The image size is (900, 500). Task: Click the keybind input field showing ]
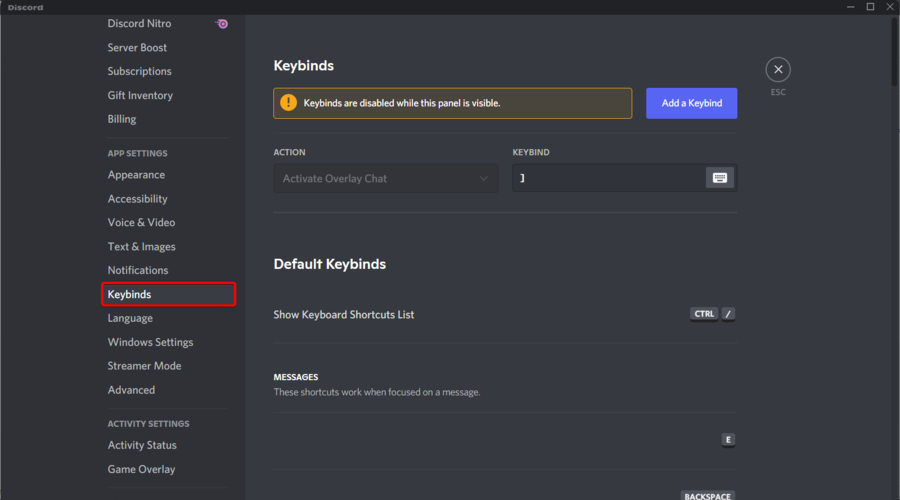pos(608,178)
